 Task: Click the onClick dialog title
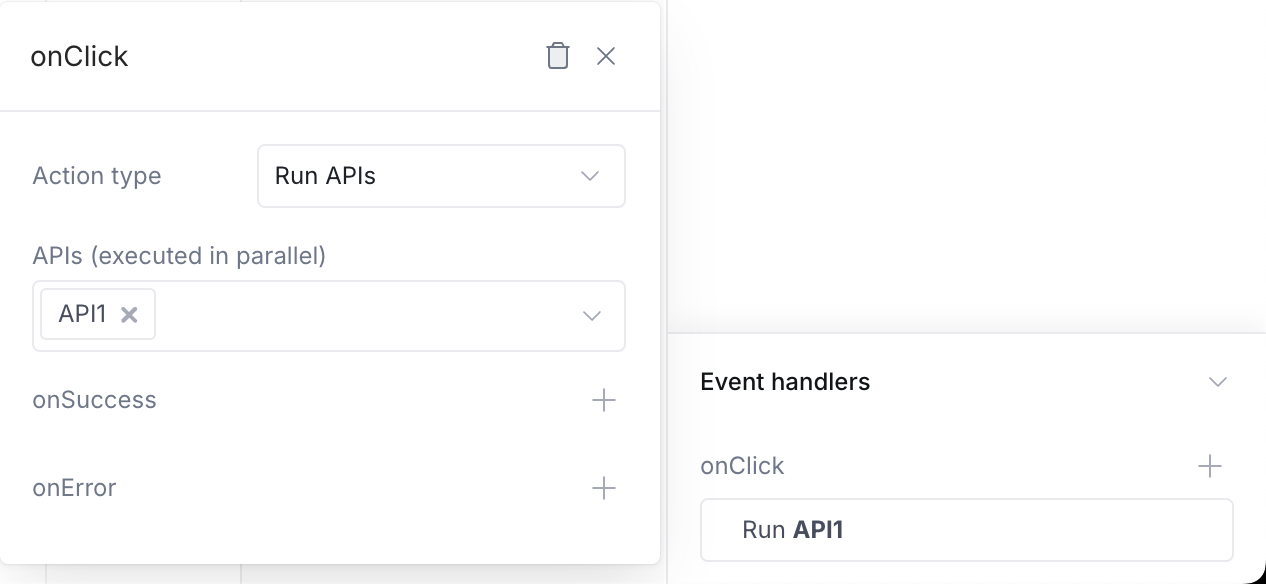click(x=79, y=56)
